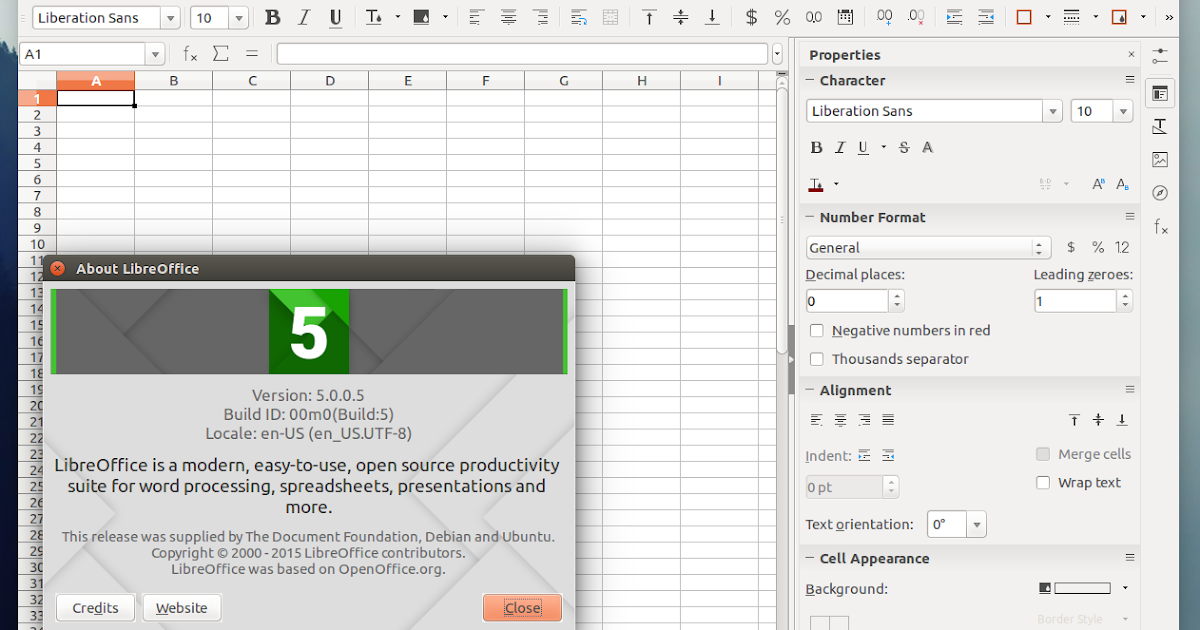The height and width of the screenshot is (630, 1200).
Task: Center cell content vertically via toolbar
Action: (681, 18)
